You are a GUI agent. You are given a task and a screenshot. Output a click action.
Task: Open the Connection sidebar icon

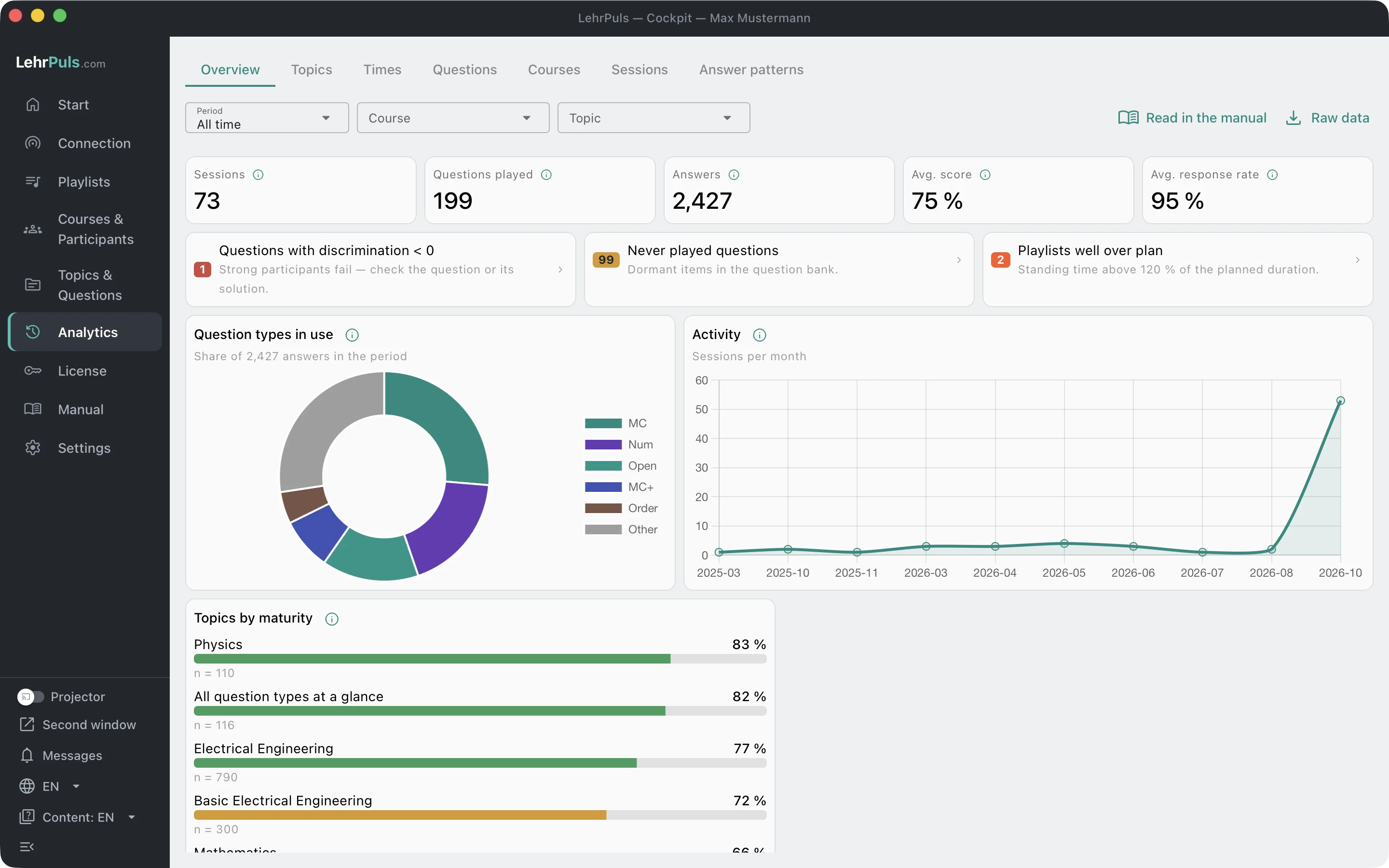[x=33, y=143]
